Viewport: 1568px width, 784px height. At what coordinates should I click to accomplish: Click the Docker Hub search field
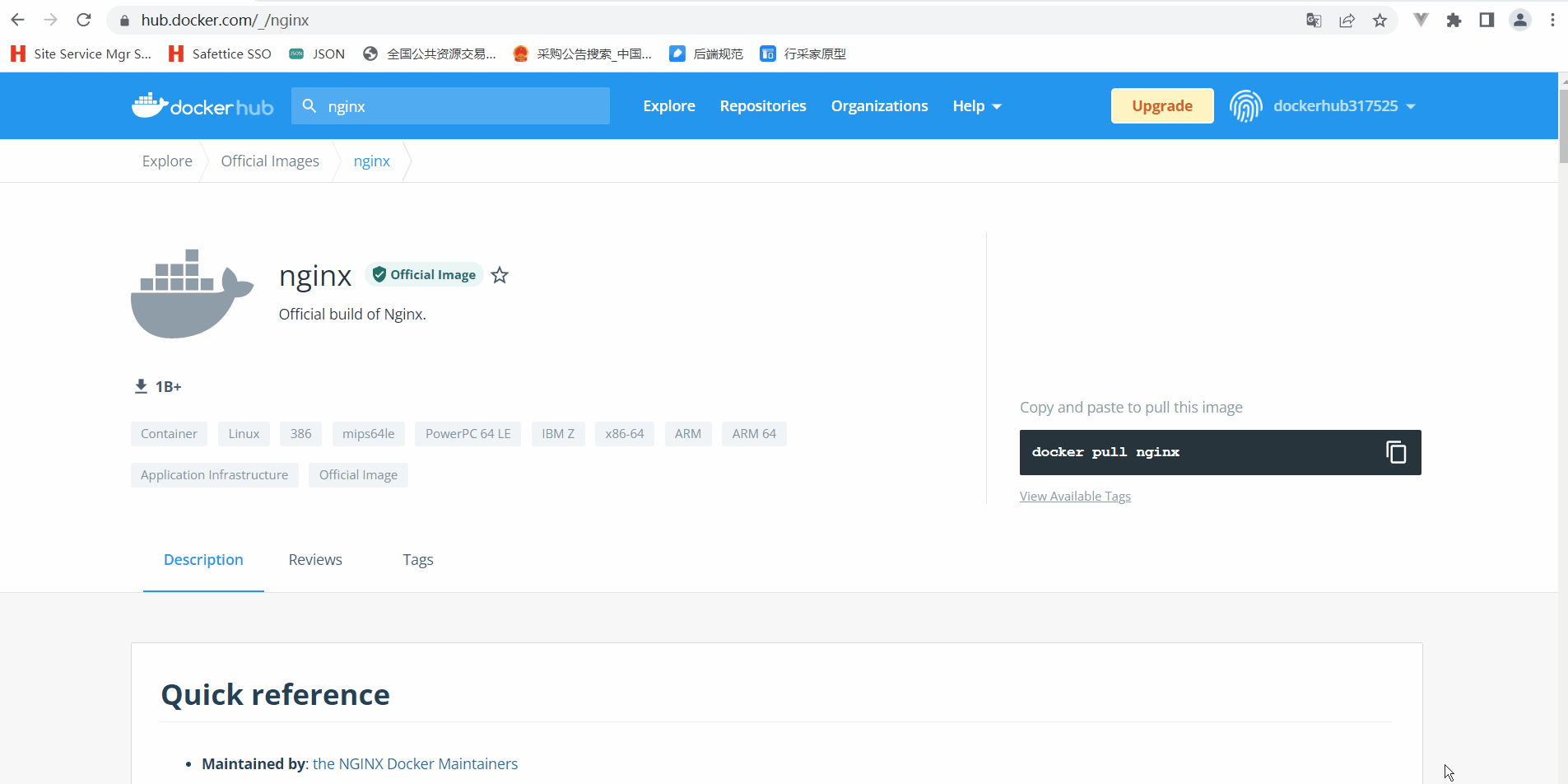(450, 106)
